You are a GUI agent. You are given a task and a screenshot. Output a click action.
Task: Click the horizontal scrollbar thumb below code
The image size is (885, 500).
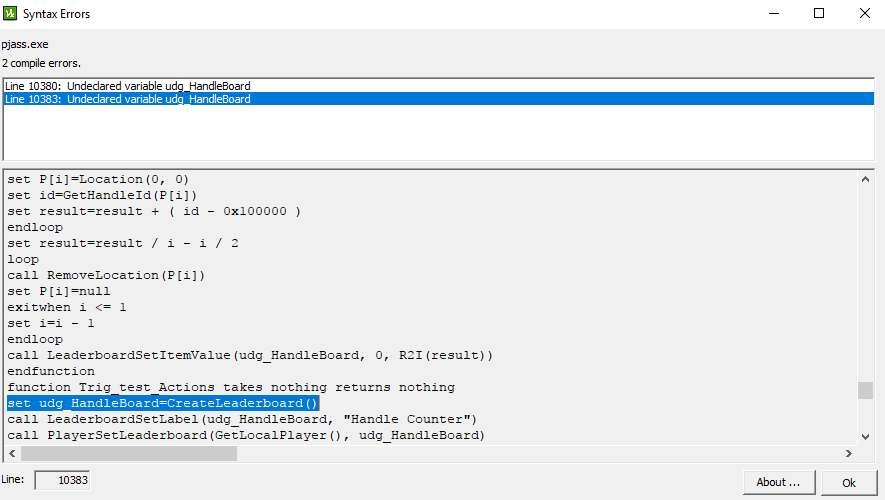pyautogui.click(x=128, y=453)
